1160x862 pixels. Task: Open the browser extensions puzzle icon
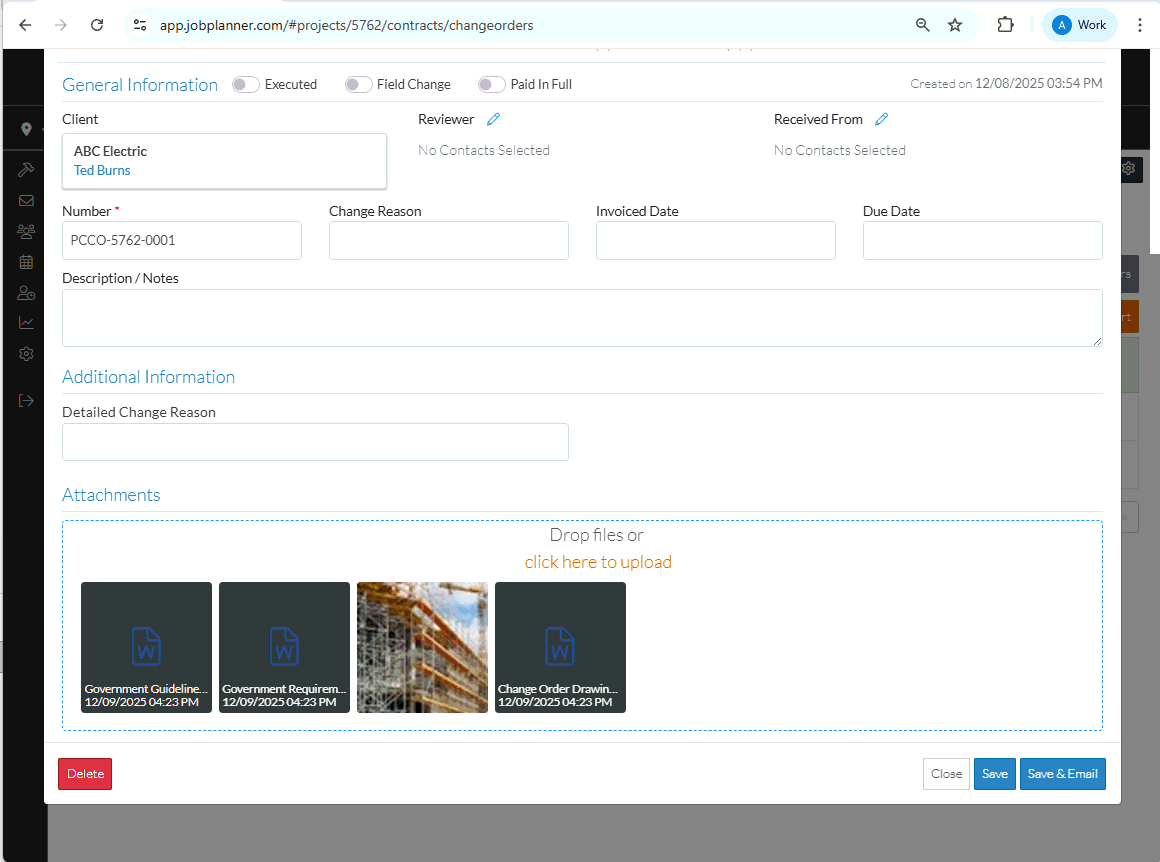[x=1005, y=25]
